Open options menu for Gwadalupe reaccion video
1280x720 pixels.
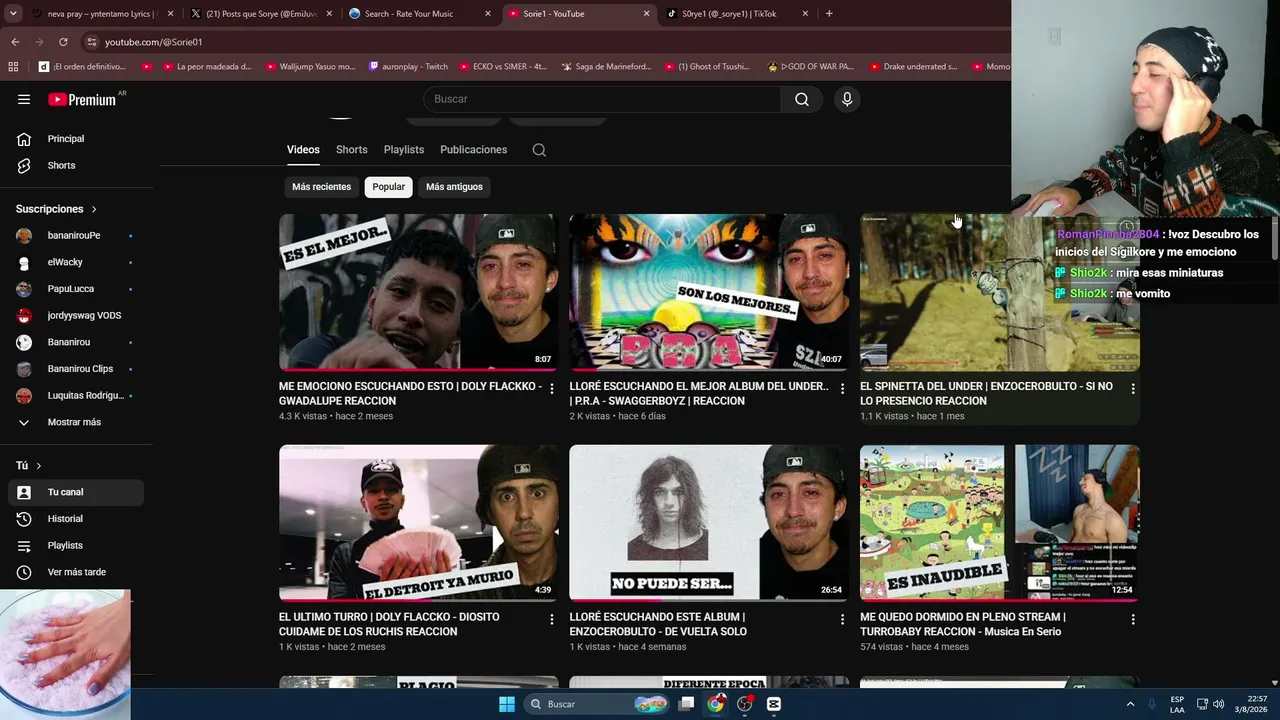coord(551,388)
